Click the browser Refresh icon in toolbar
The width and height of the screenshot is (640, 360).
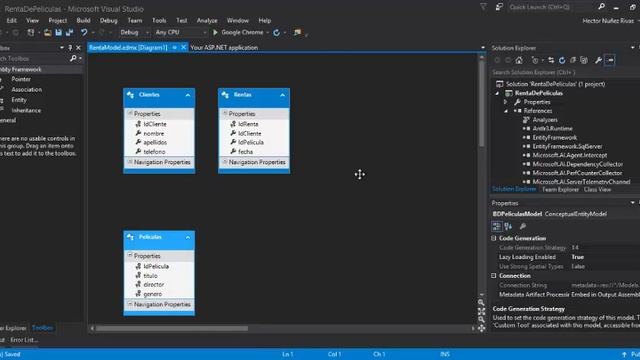tap(276, 32)
